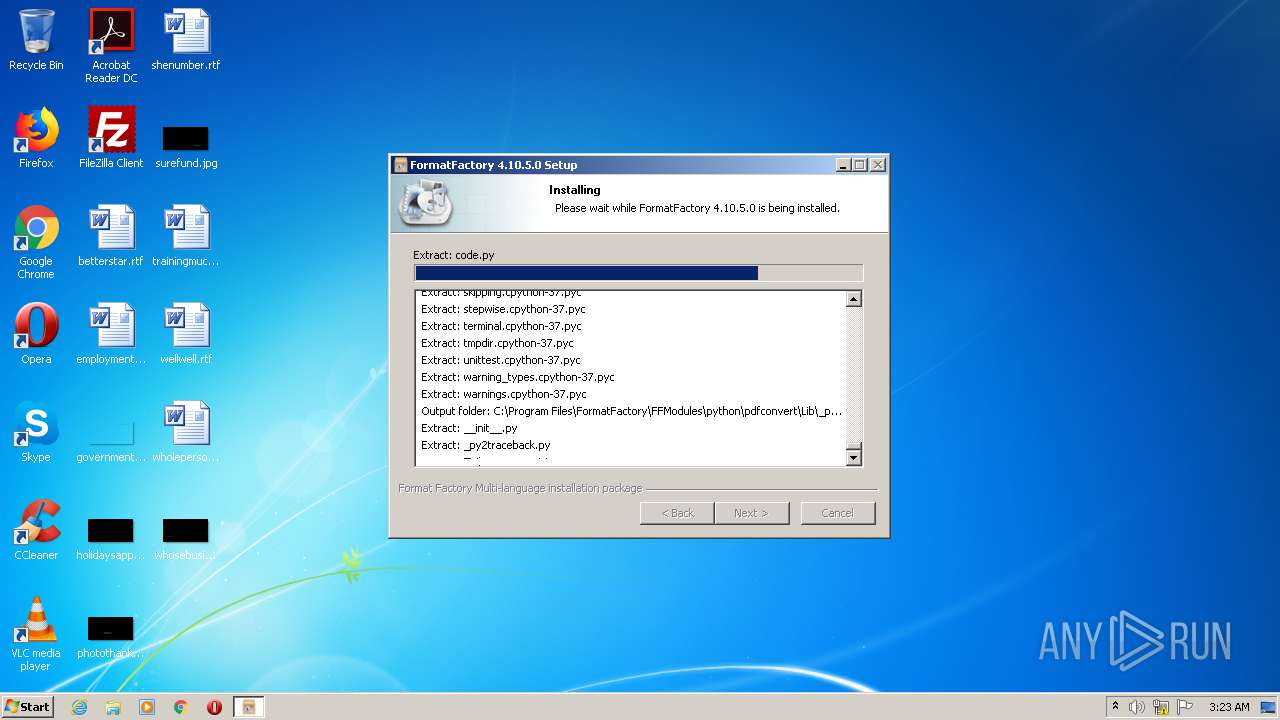
Task: Focus the FormatFactory setup taskbar button
Action: point(248,707)
